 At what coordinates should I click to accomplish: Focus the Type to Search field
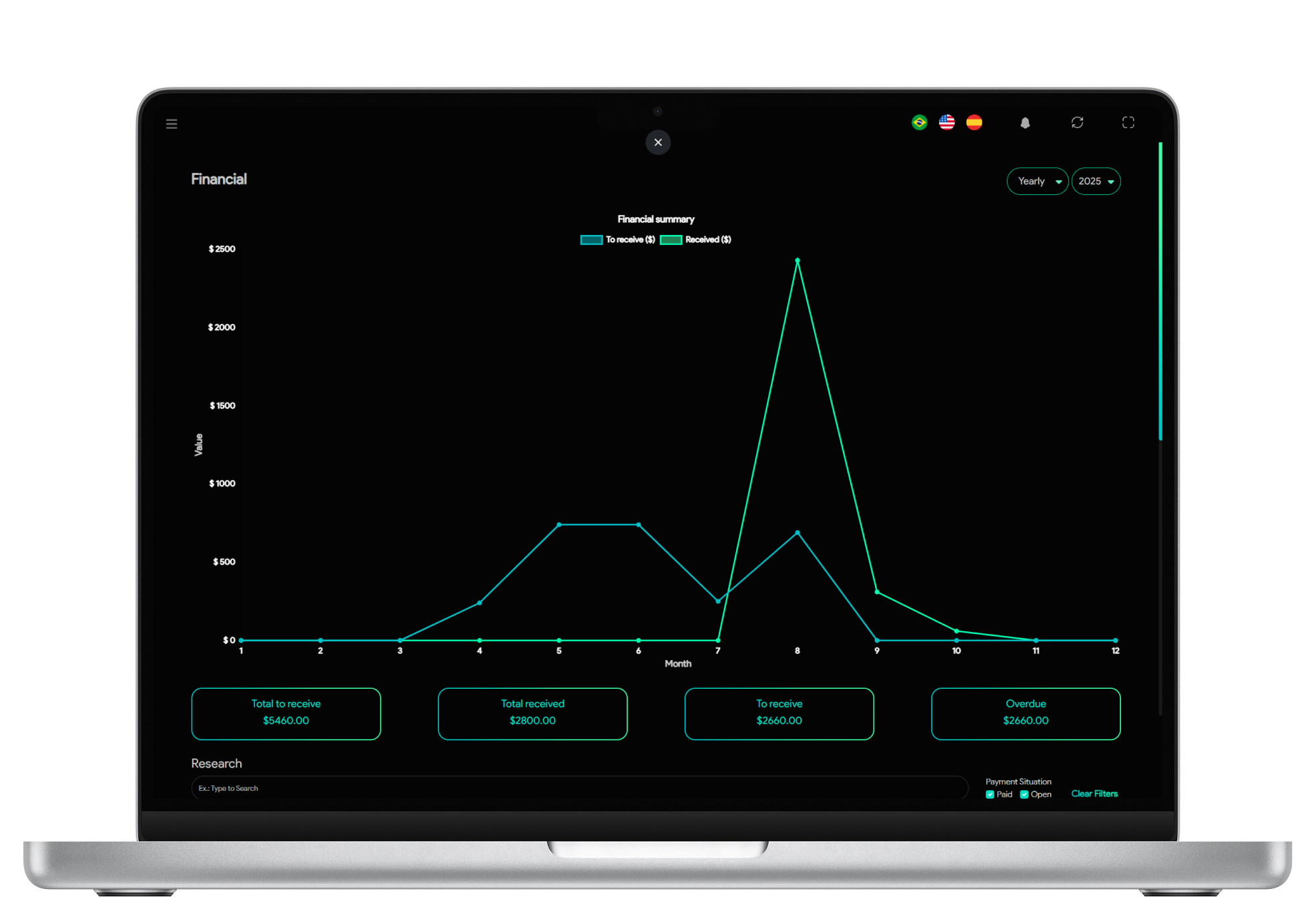coord(578,788)
